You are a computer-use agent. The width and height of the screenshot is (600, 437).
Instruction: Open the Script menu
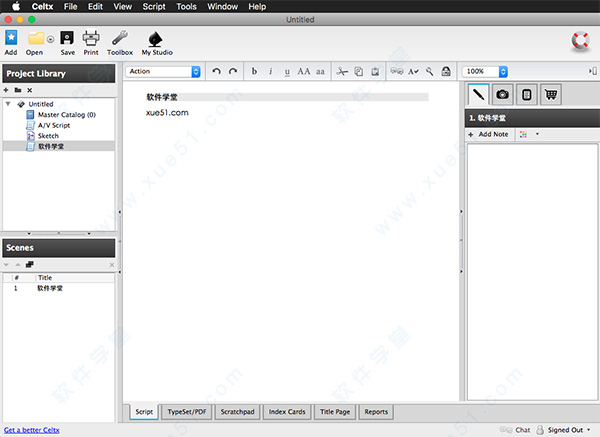[154, 7]
